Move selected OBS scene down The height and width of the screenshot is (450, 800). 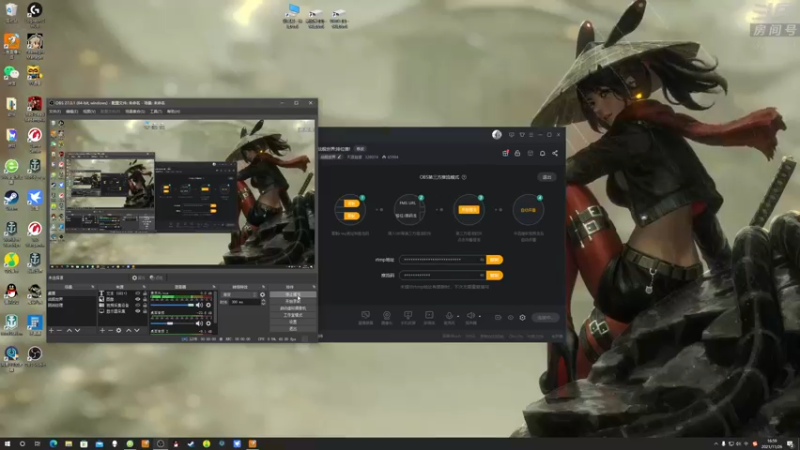[x=78, y=331]
